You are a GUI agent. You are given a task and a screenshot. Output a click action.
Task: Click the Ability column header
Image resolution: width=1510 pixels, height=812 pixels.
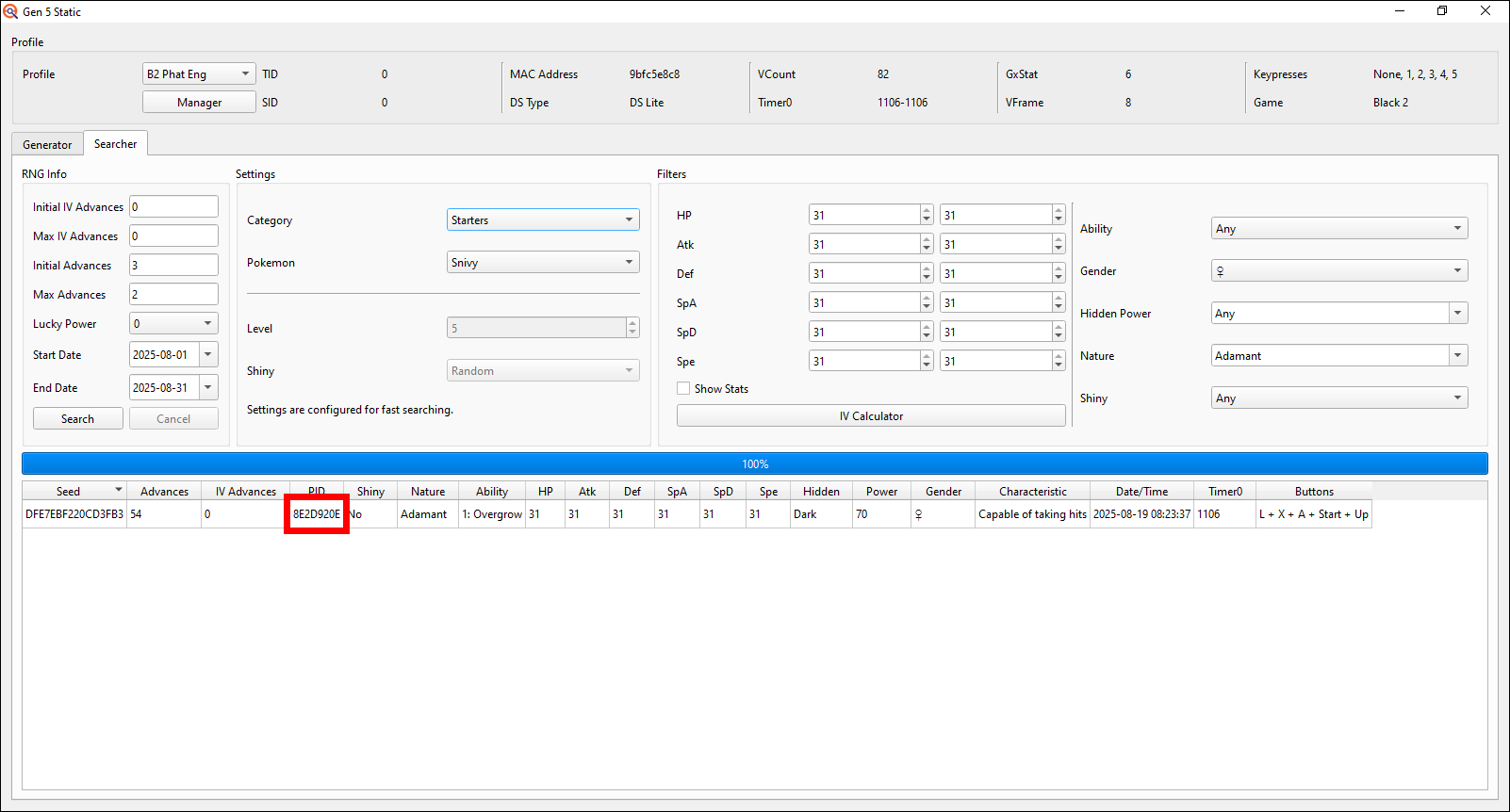coord(491,491)
